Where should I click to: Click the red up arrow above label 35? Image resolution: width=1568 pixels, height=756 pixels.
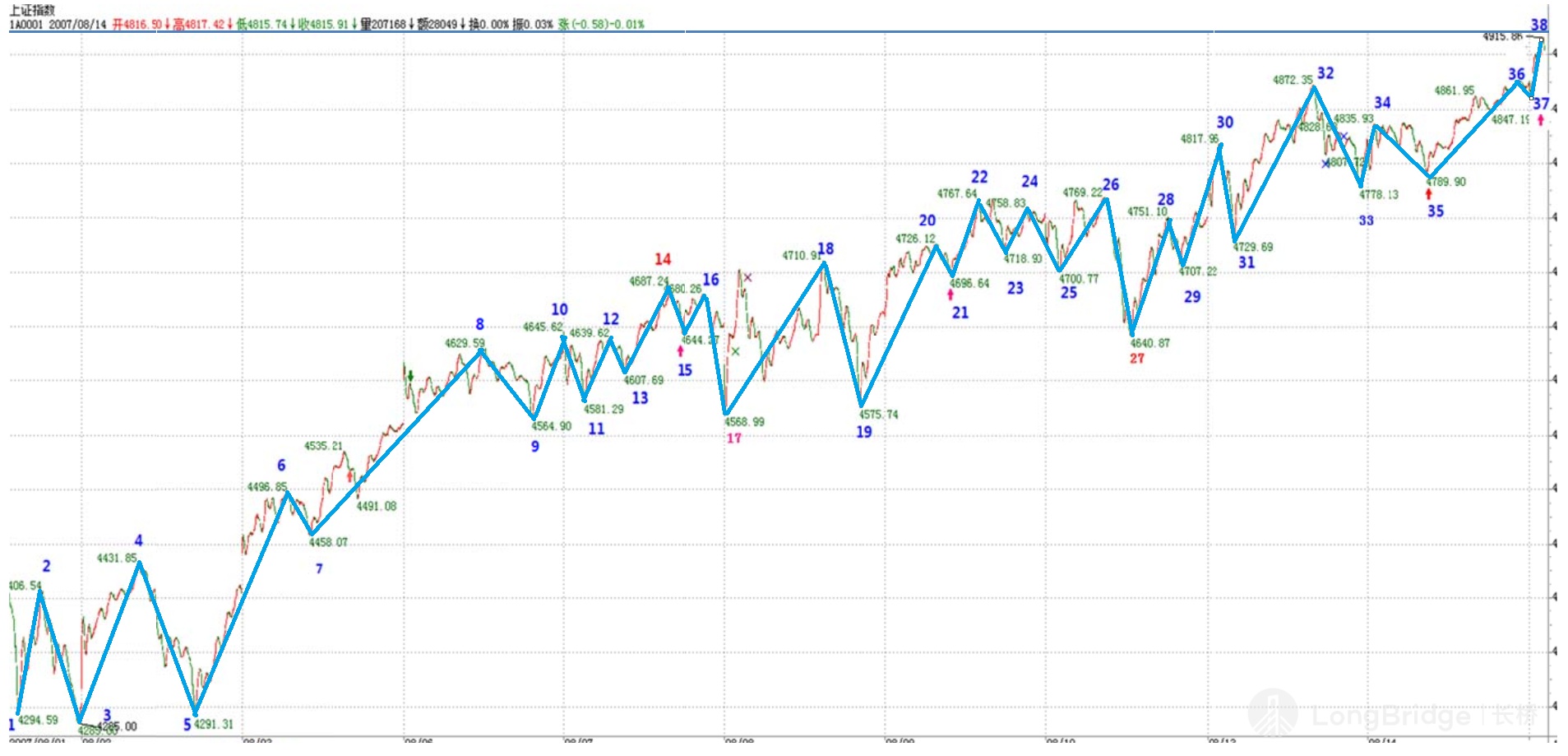1428,194
